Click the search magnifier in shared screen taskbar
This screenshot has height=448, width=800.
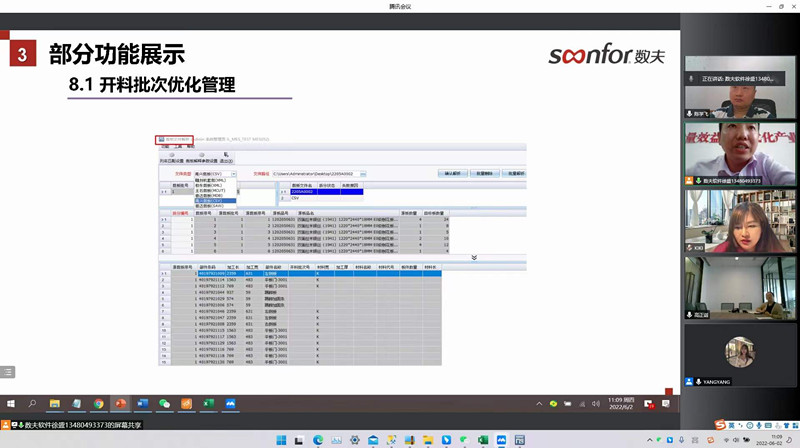coord(32,403)
